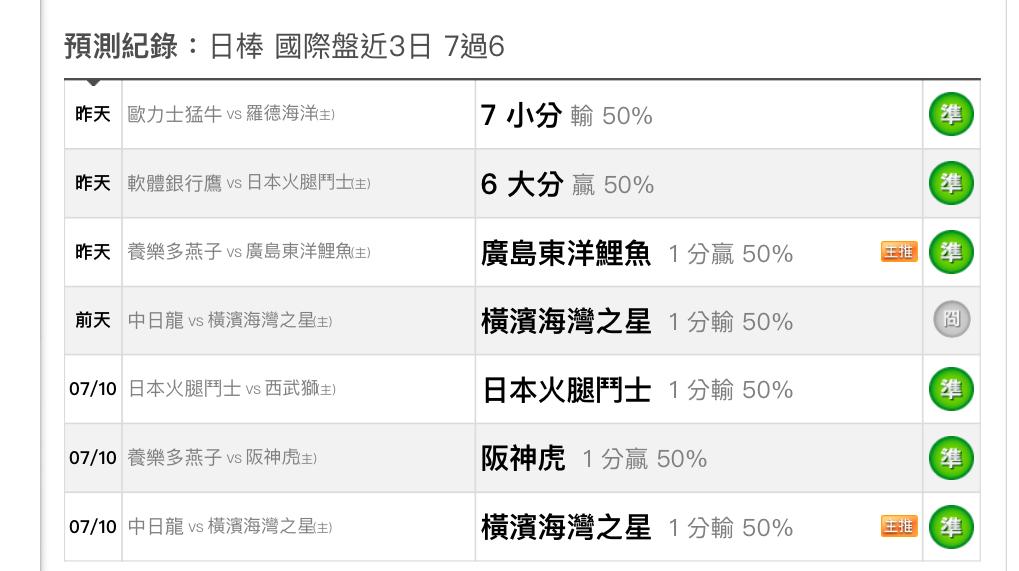Open 日本火腿鬥士 vs 西武獅 matchup
1019x571 pixels.
231,389
